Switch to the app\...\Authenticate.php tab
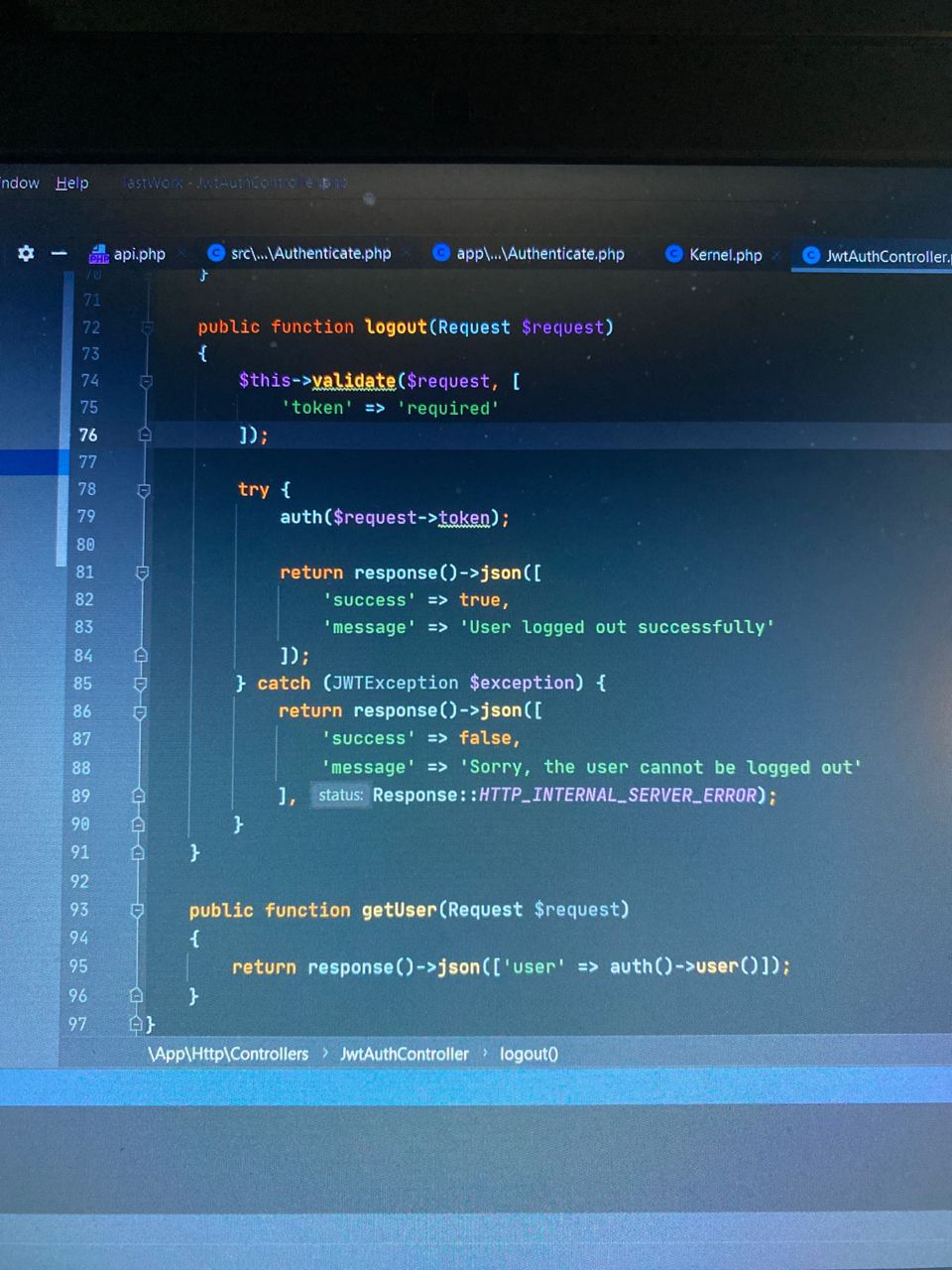Viewport: 952px width, 1270px height. click(529, 253)
